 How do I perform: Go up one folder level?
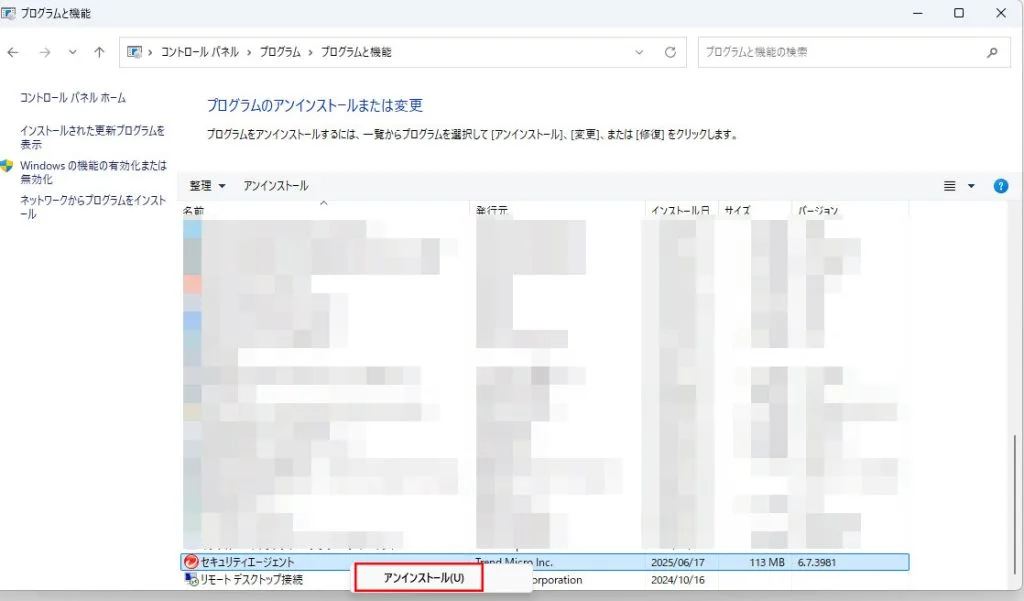99,52
